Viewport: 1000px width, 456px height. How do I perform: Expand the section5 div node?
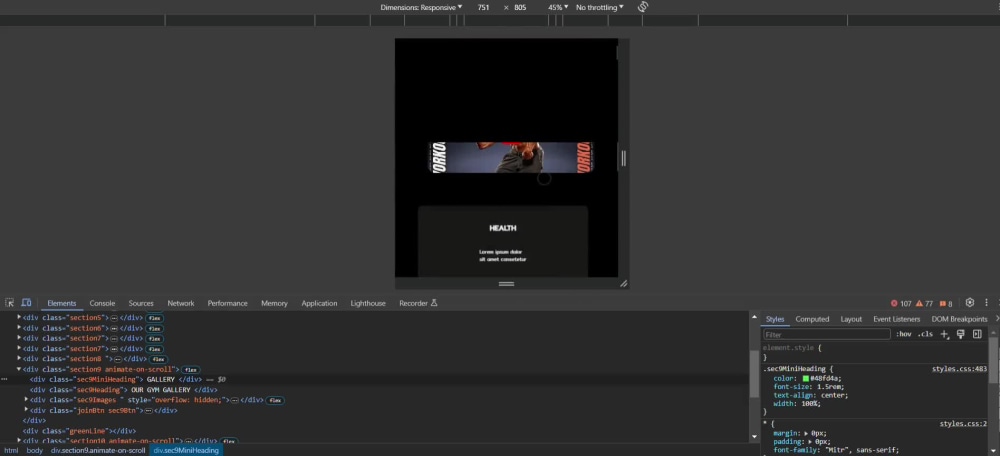coord(19,318)
